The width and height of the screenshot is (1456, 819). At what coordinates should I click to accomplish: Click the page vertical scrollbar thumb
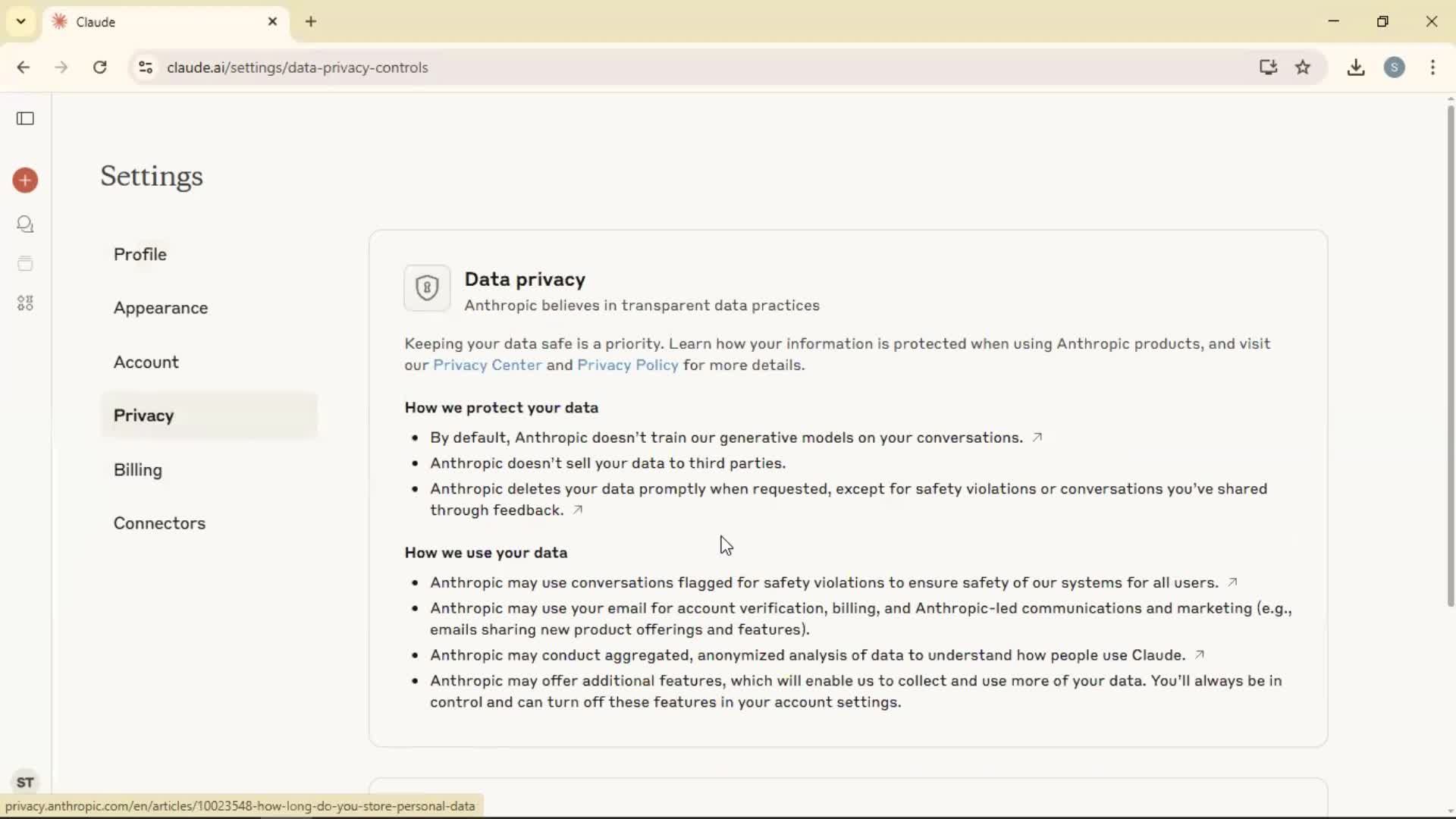coord(1450,356)
